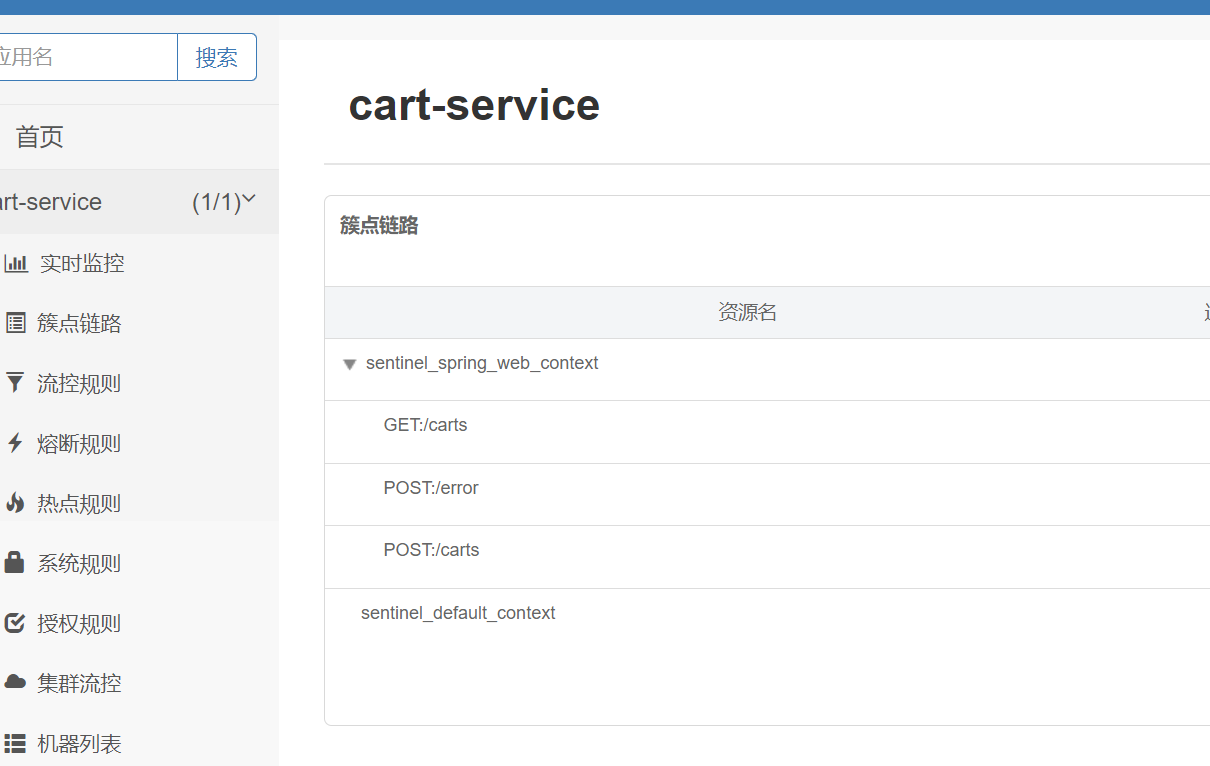This screenshot has width=1210, height=766.
Task: Collapse the sentinel_spring_web_context tree node
Action: coord(349,364)
